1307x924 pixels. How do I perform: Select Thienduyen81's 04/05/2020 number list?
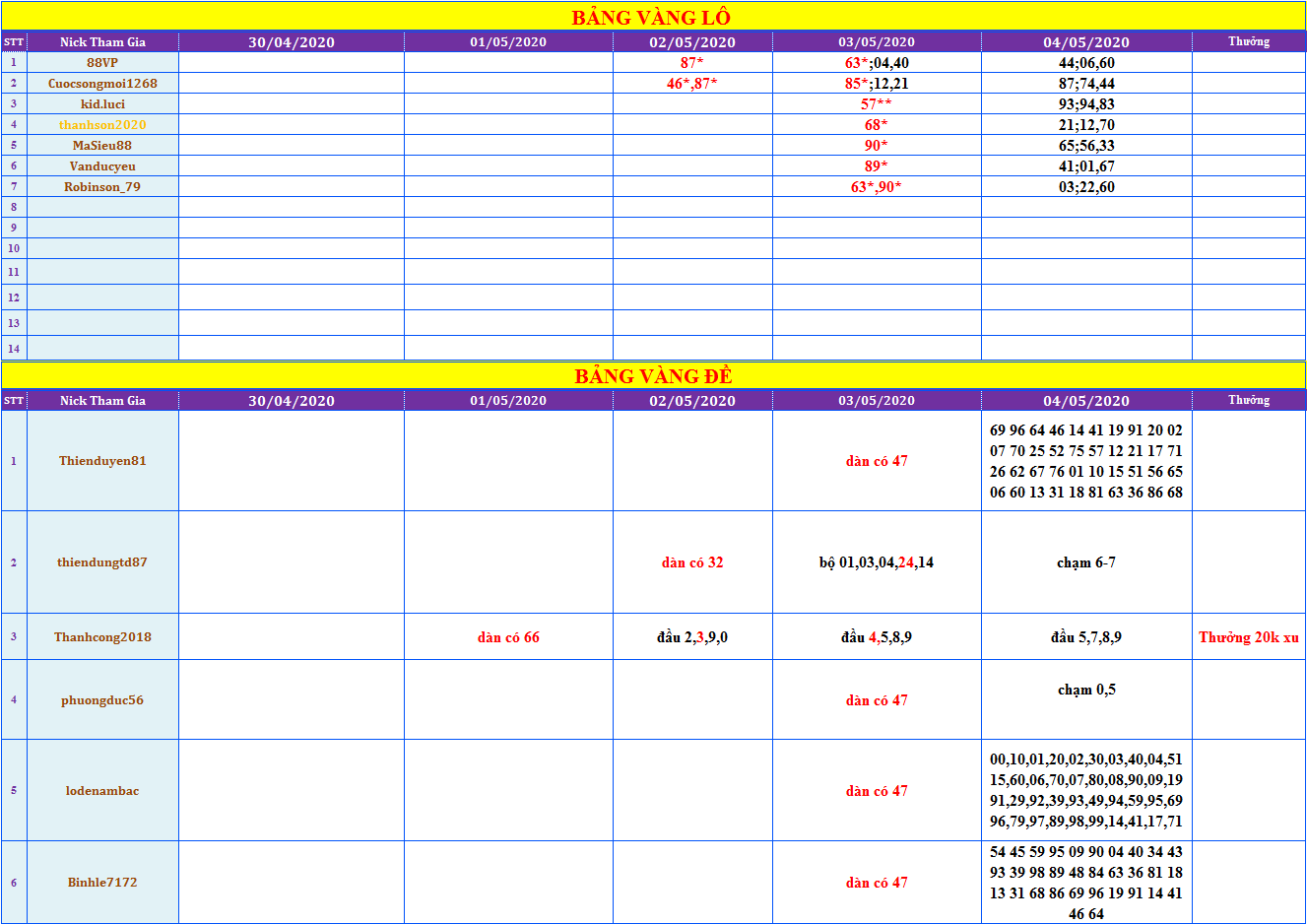click(1086, 460)
